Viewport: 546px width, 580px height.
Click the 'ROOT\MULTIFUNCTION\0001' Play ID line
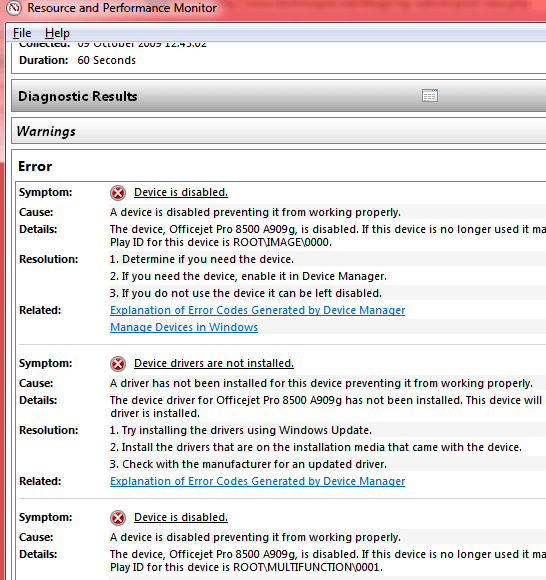246,567
